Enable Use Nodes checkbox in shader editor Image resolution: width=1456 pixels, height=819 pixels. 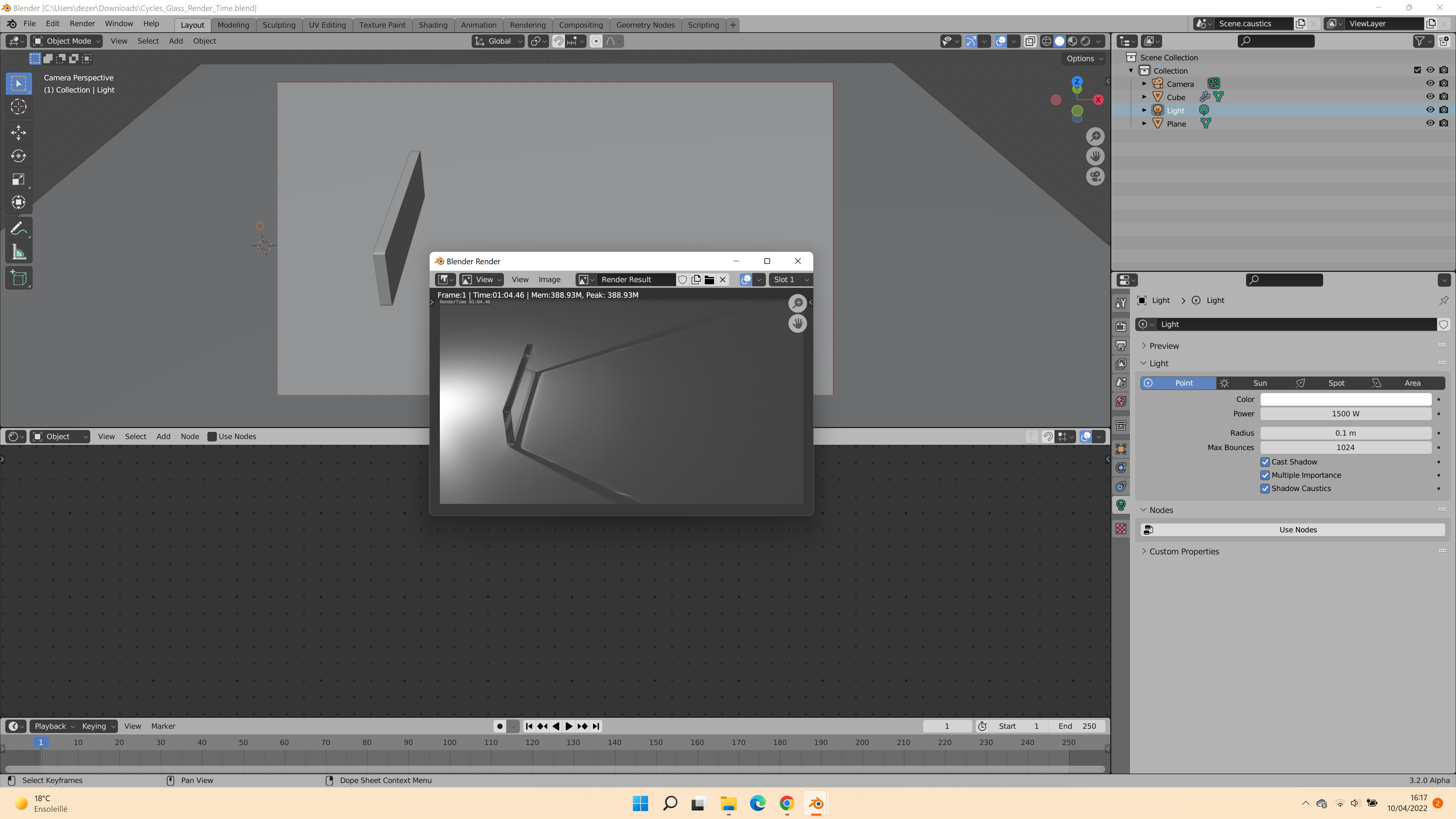[212, 436]
